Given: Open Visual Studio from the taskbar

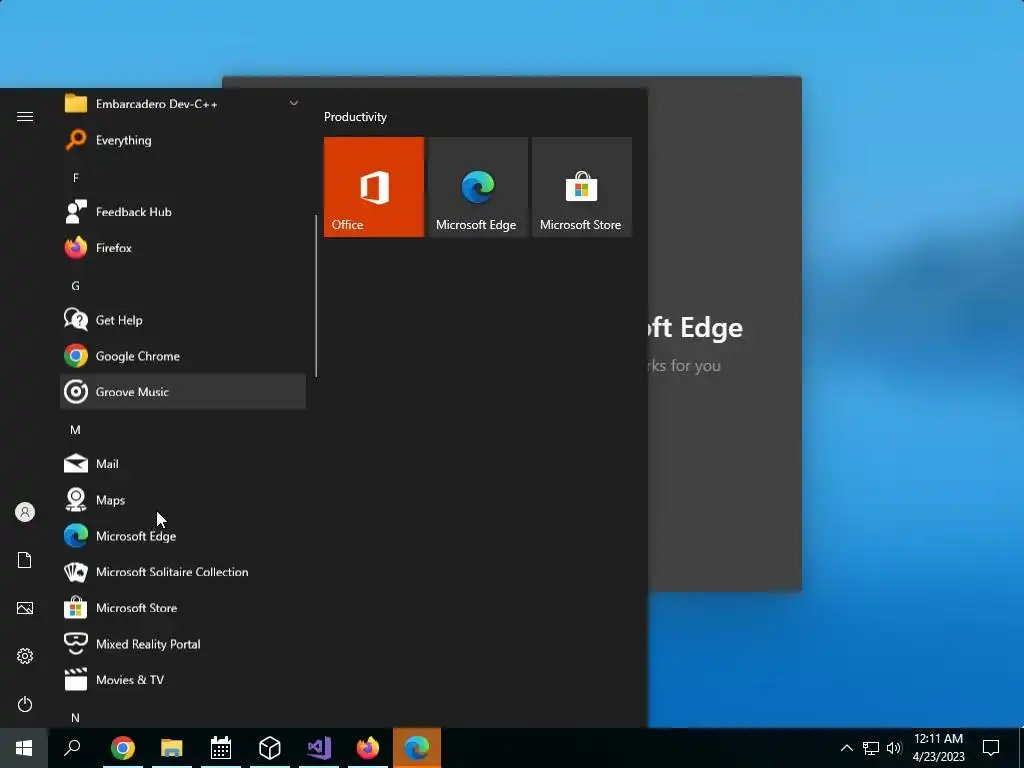Looking at the screenshot, I should tap(319, 748).
